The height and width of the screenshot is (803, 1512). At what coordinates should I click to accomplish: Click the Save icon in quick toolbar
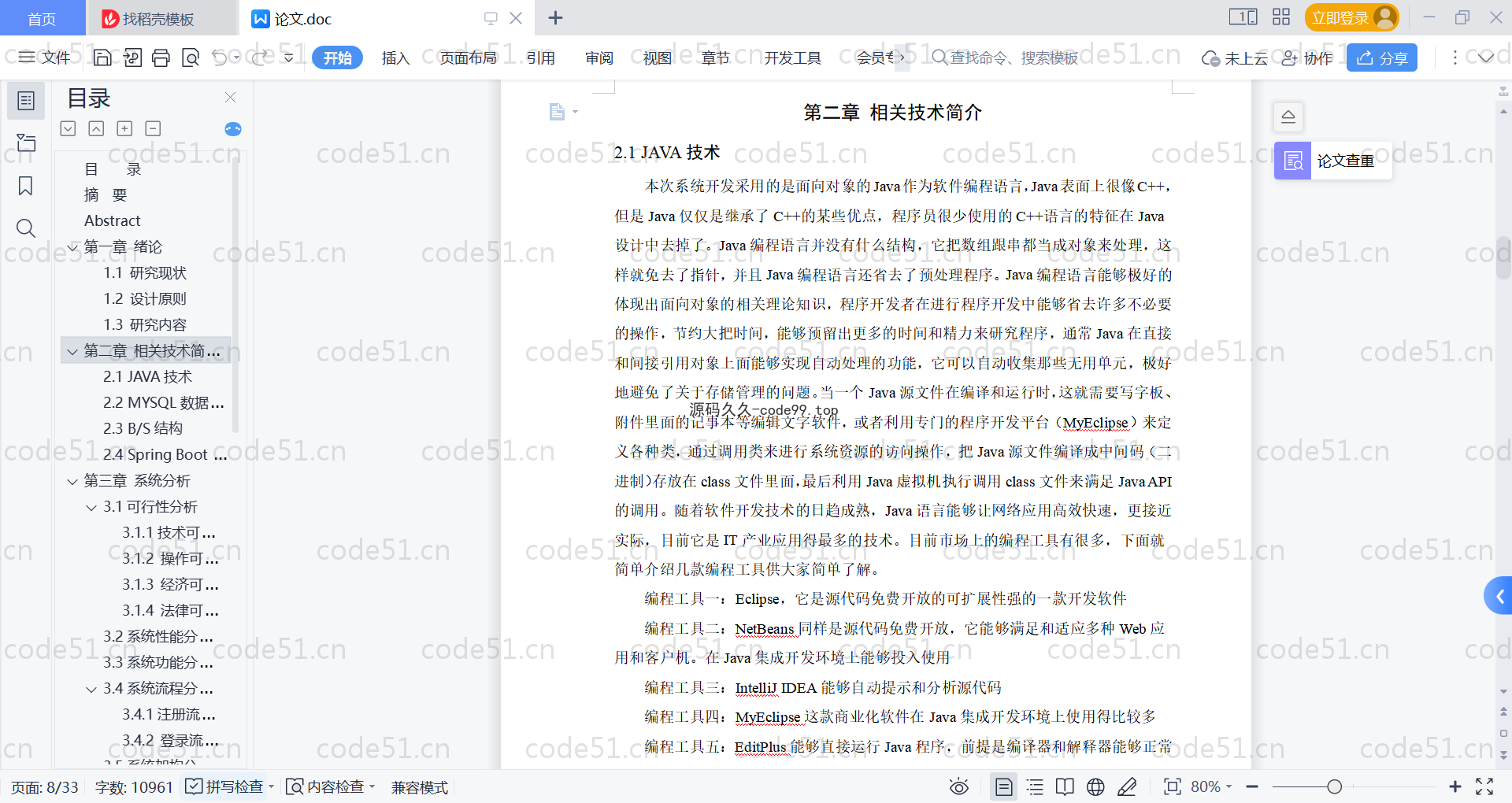coord(102,57)
